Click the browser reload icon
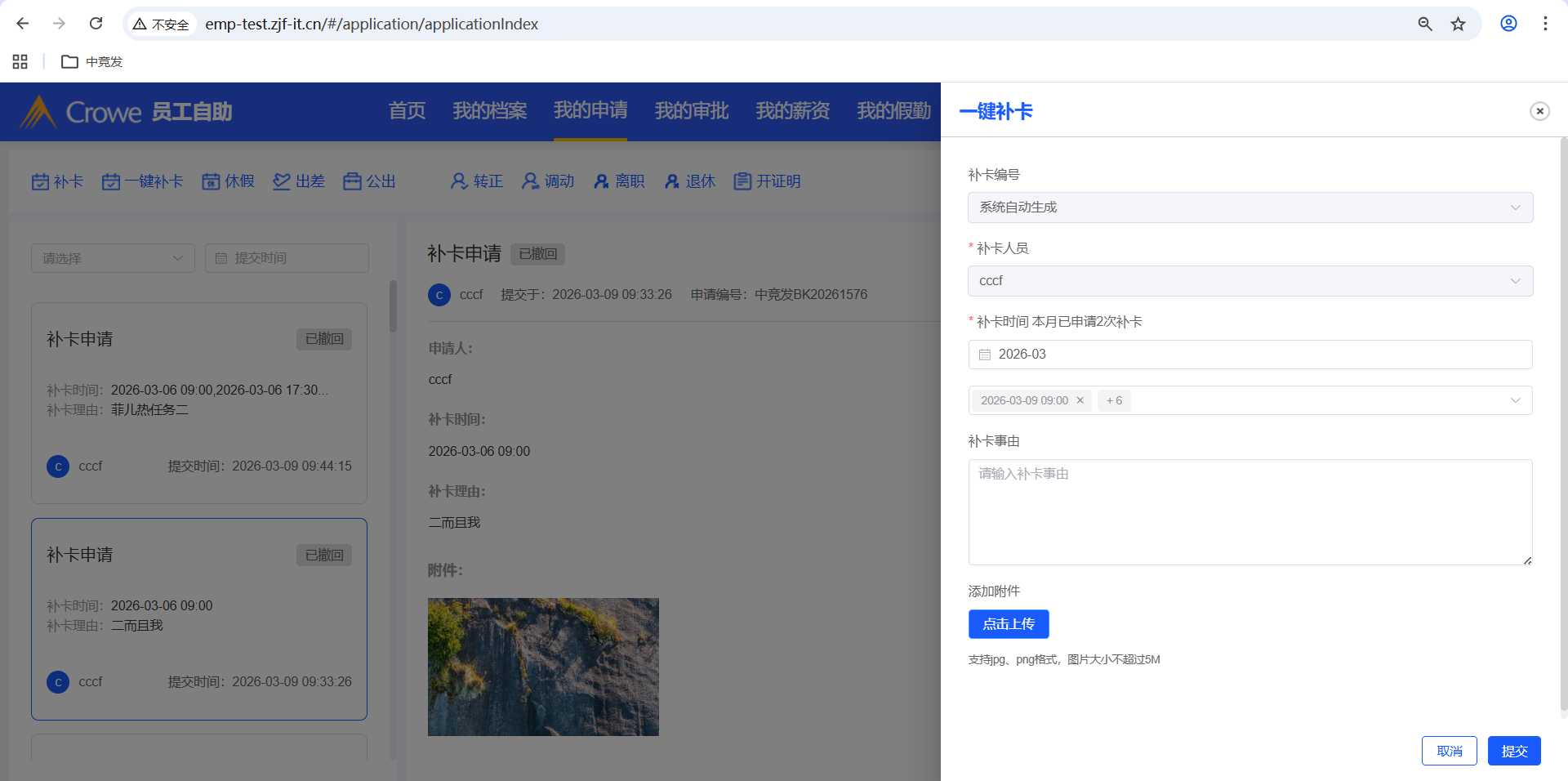 pos(96,24)
